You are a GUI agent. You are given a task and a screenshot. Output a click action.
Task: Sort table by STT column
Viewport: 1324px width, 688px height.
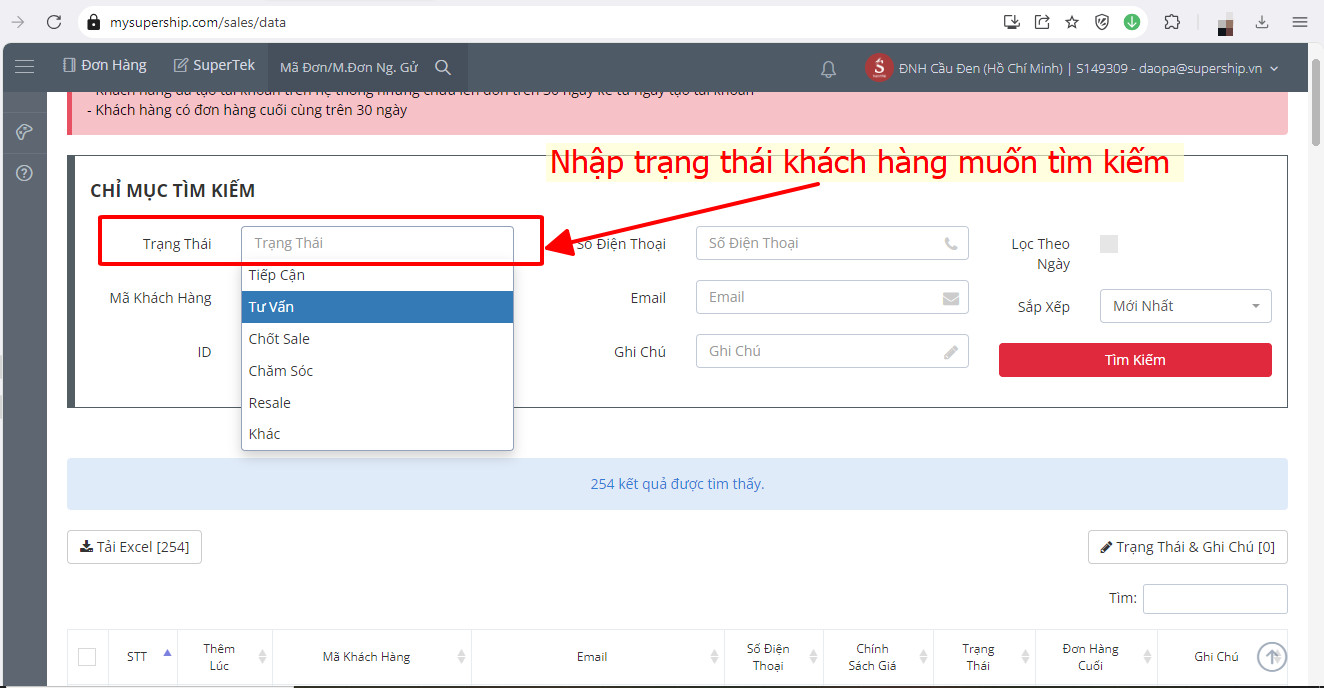(x=142, y=656)
